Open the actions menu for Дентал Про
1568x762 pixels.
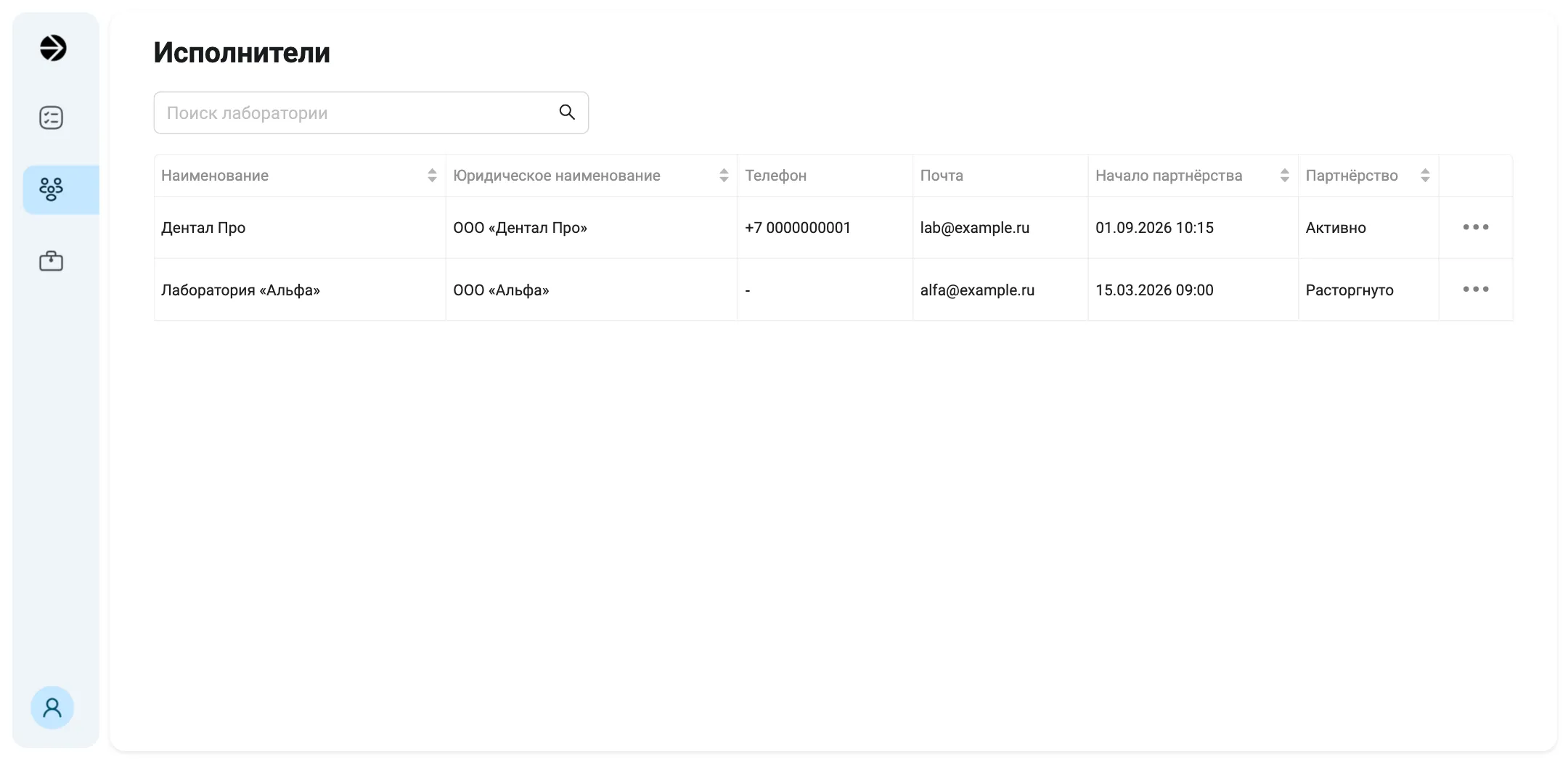pos(1476,227)
